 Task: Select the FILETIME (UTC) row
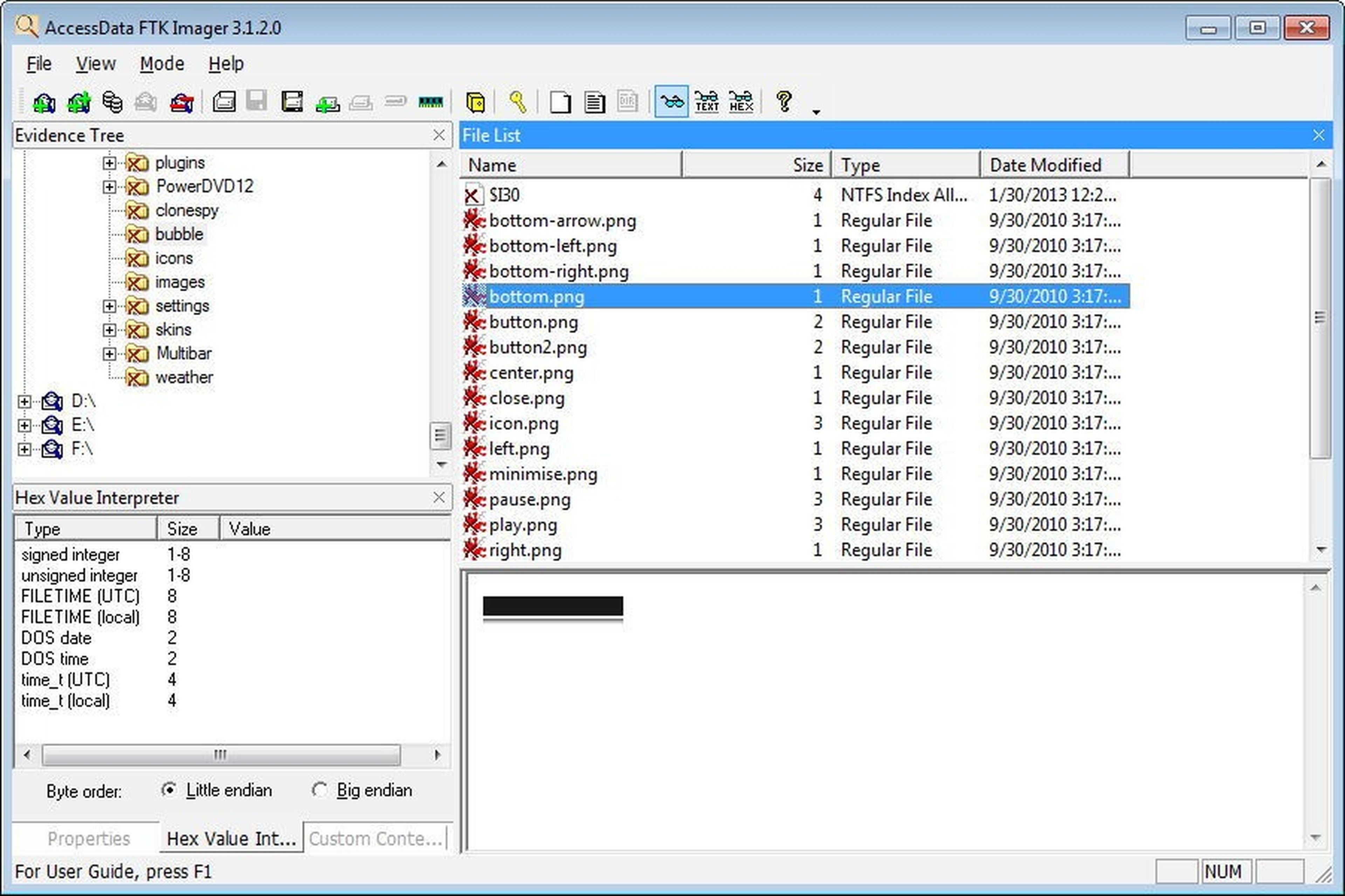click(232, 597)
